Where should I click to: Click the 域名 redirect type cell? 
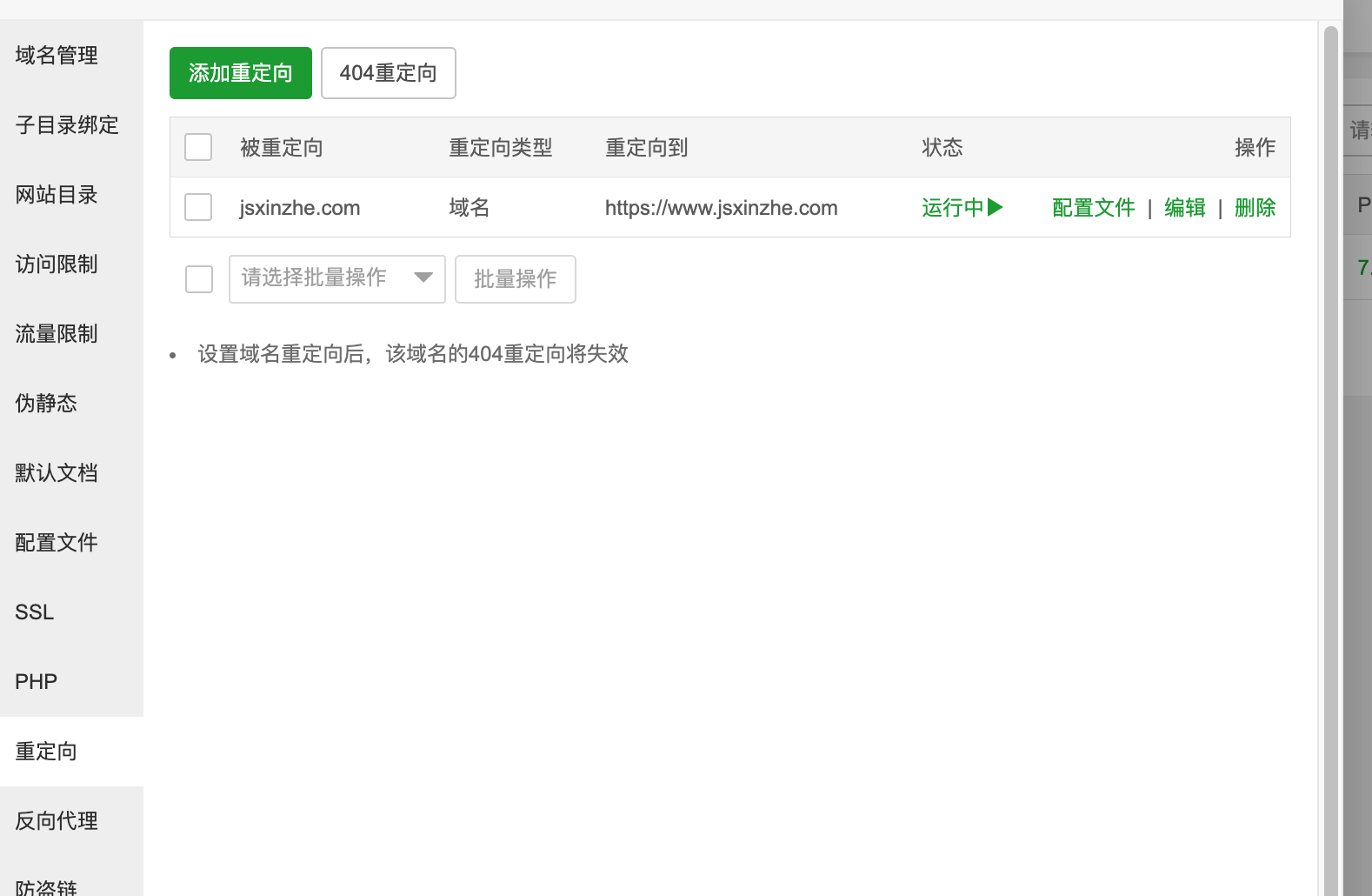(x=470, y=208)
